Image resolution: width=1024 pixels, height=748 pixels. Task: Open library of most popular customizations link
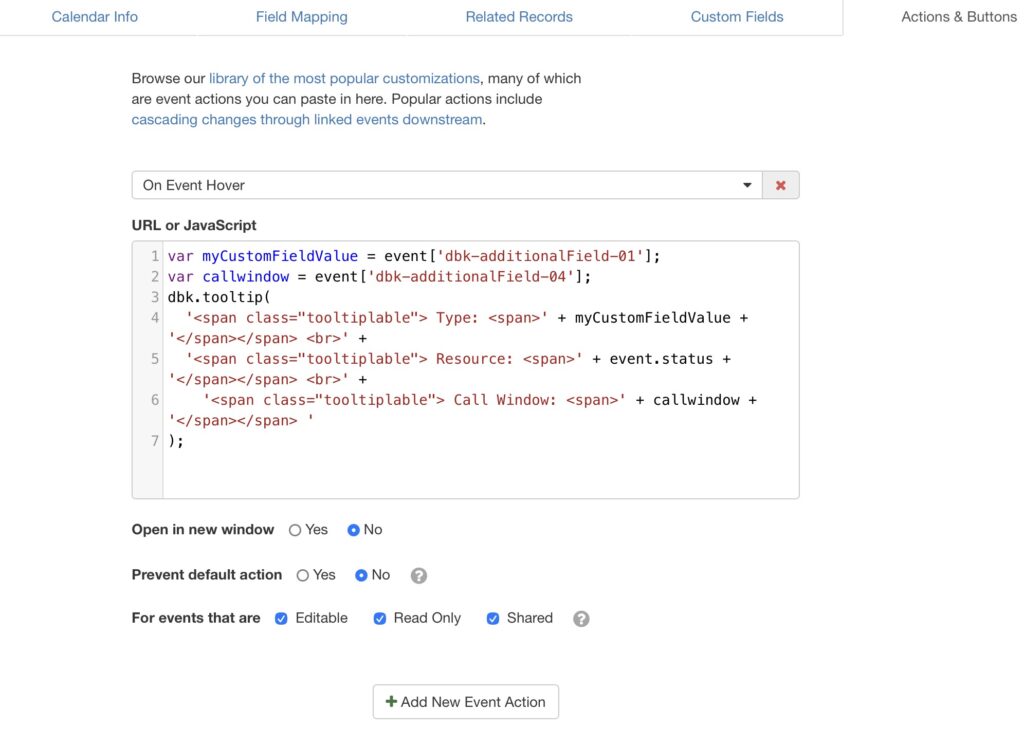pyautogui.click(x=344, y=78)
